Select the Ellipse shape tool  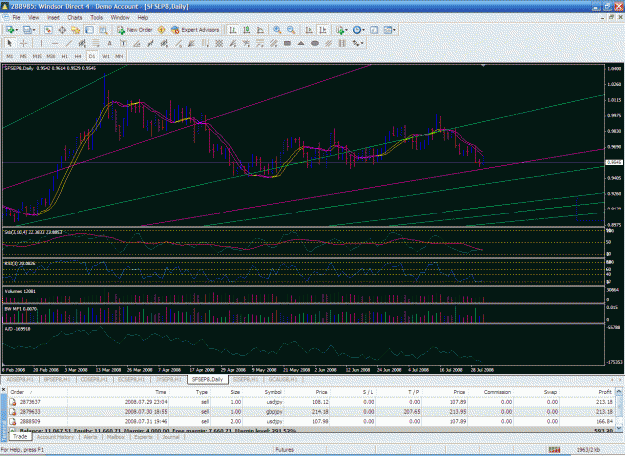314,43
